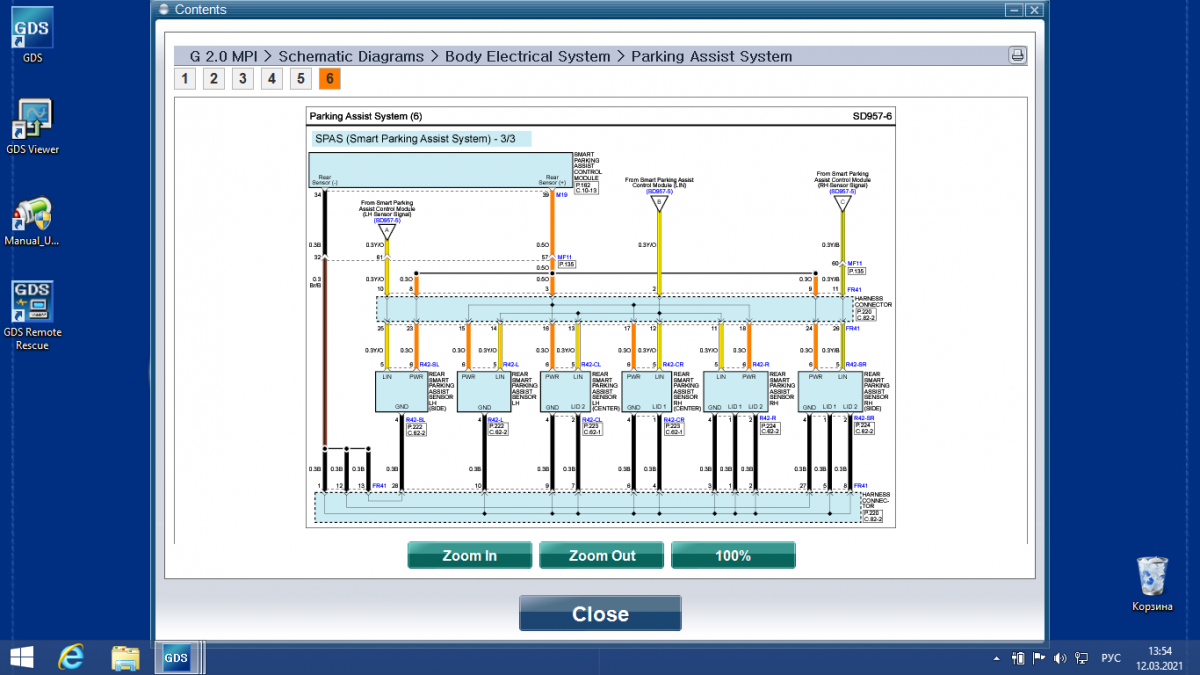
Task: Click the Internet Explorer taskbar icon
Action: click(71, 656)
